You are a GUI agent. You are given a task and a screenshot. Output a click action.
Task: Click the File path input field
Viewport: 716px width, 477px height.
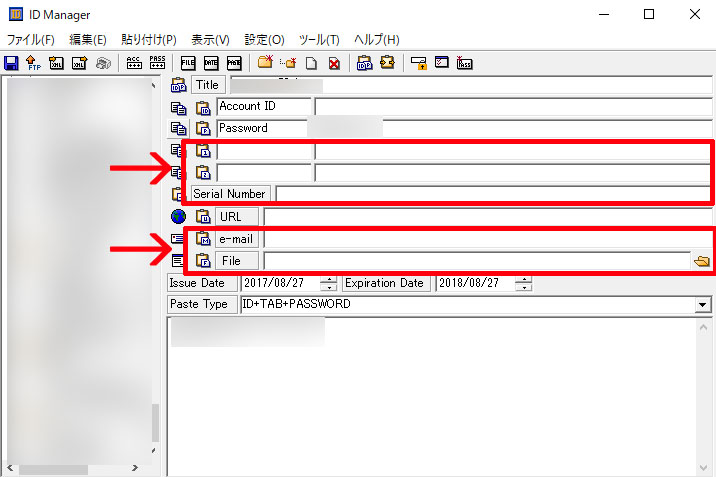point(477,261)
